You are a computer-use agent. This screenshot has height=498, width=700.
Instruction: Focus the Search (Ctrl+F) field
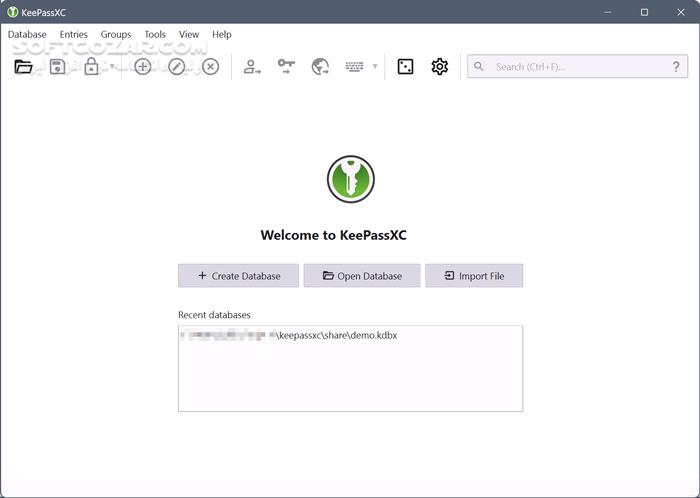(578, 66)
